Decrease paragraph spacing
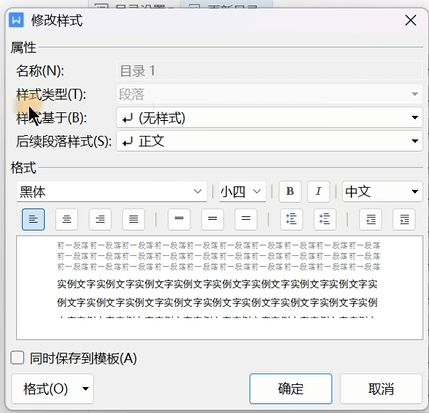The image size is (429, 413). [x=325, y=219]
